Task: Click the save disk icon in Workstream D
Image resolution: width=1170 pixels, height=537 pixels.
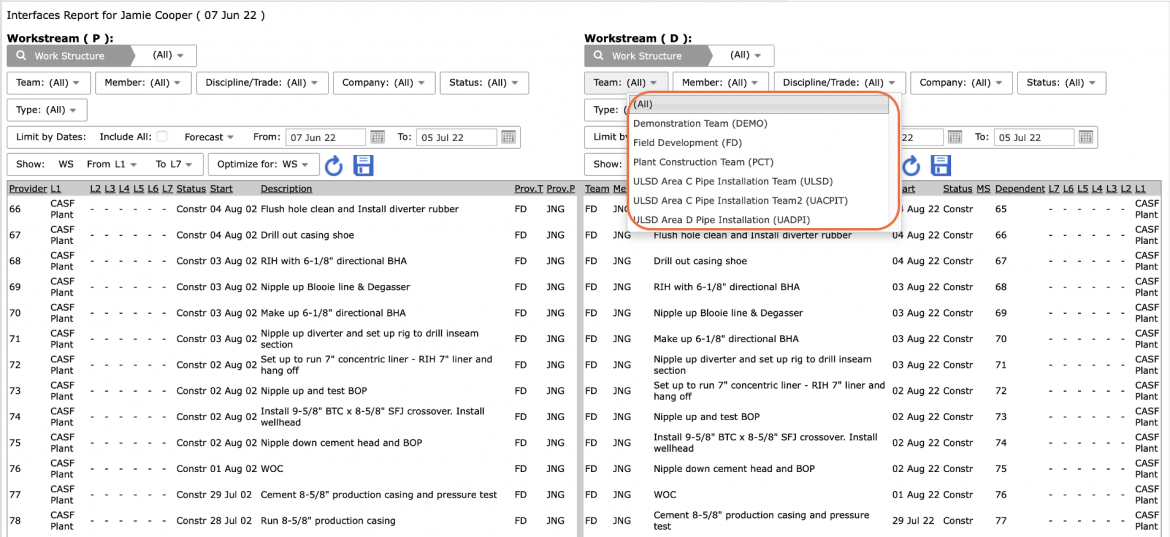Action: pyautogui.click(x=940, y=165)
